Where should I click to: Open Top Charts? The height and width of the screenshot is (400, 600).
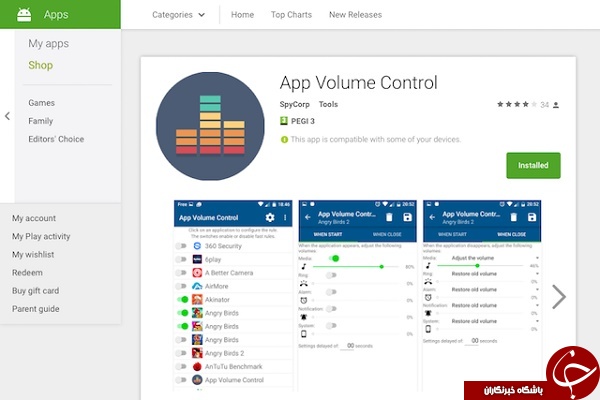[x=291, y=15]
